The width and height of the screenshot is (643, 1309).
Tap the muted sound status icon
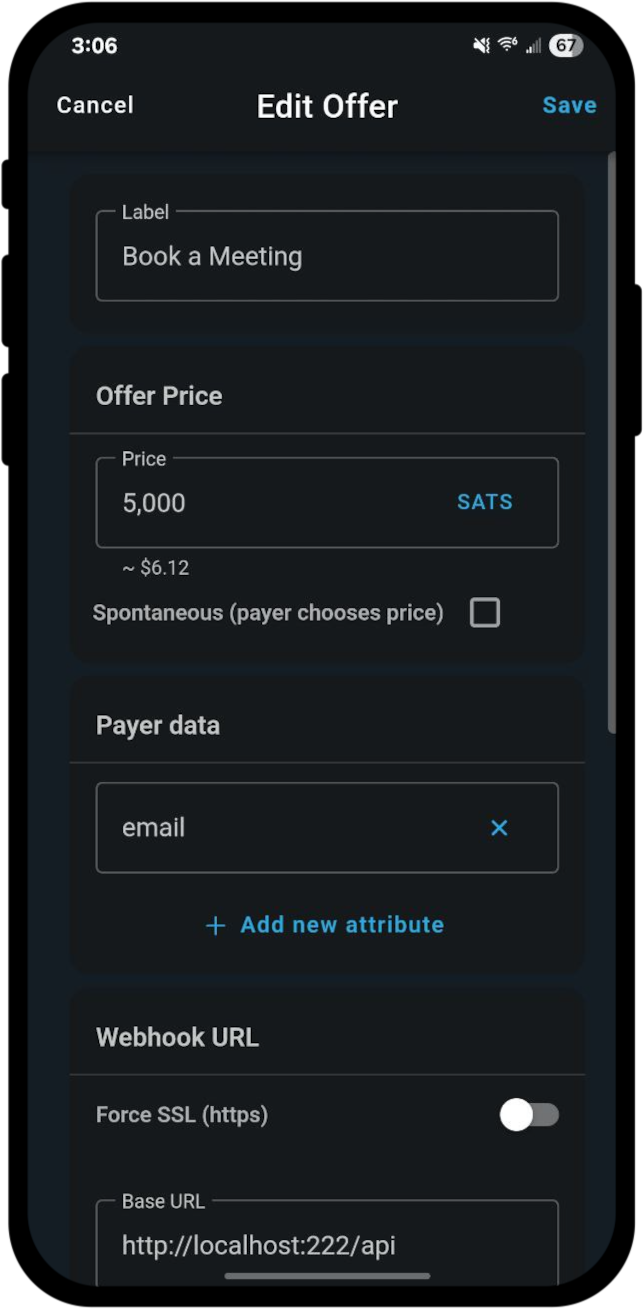[x=481, y=45]
